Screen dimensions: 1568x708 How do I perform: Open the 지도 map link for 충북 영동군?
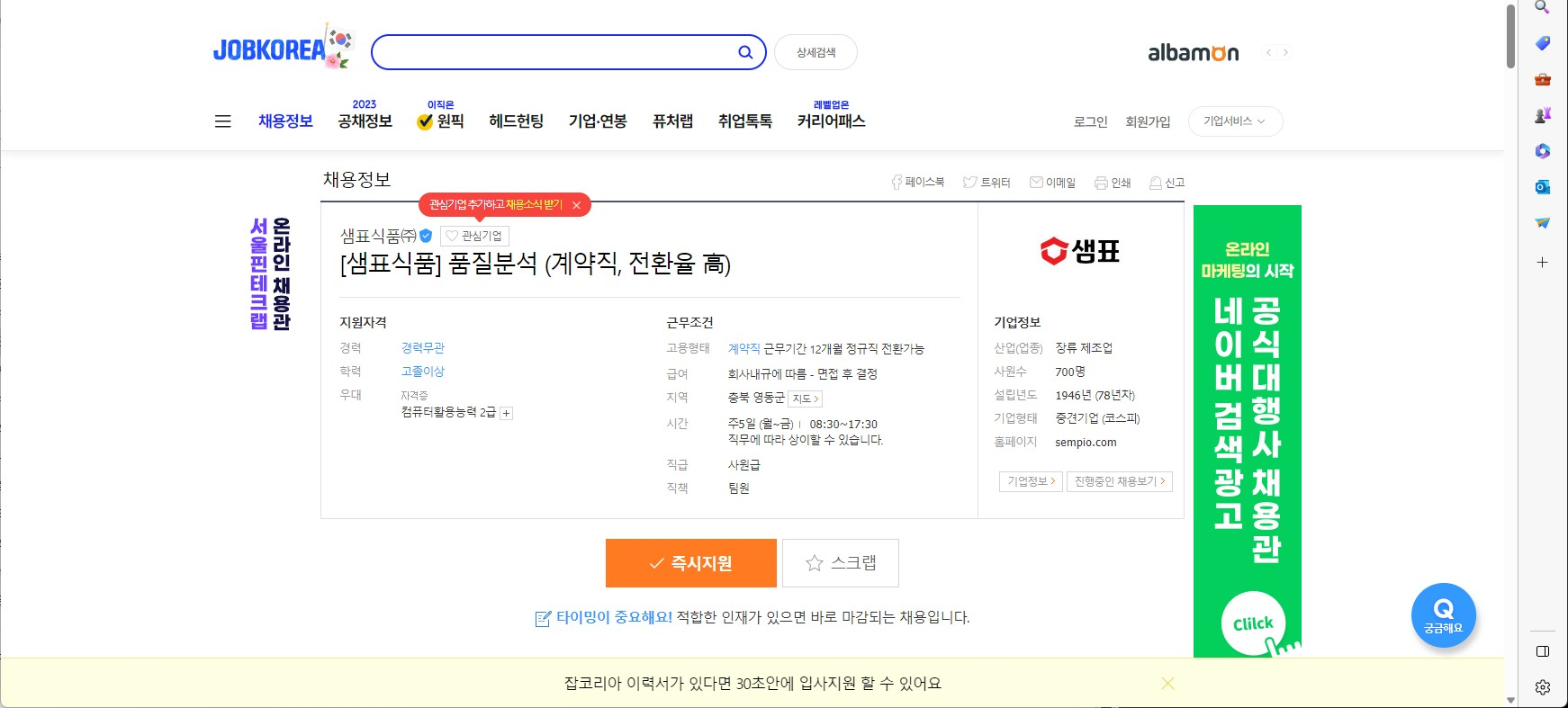point(805,399)
